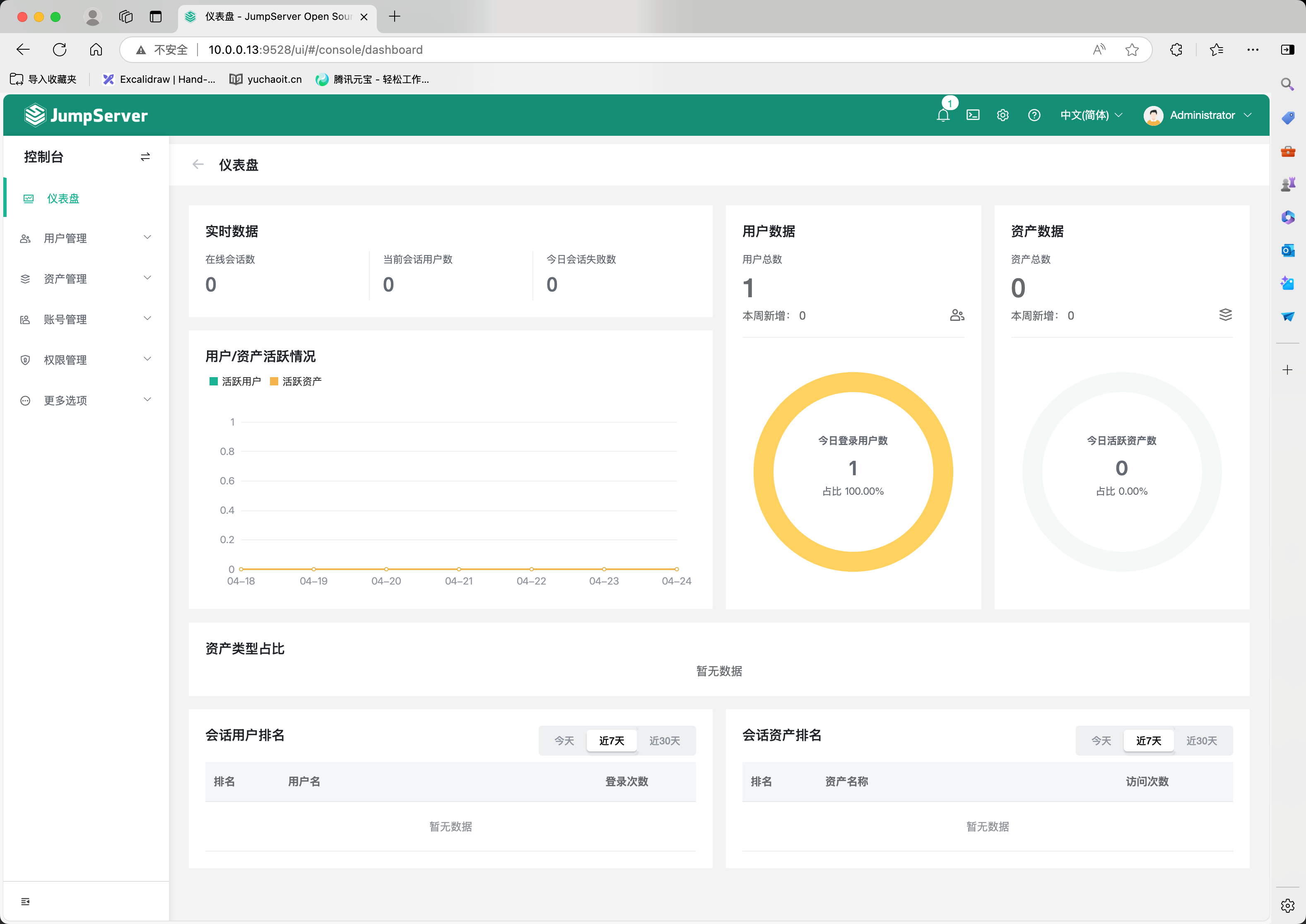Screen dimensions: 1306x924
Task: Open the web terminal icon in the header
Action: coord(973,115)
